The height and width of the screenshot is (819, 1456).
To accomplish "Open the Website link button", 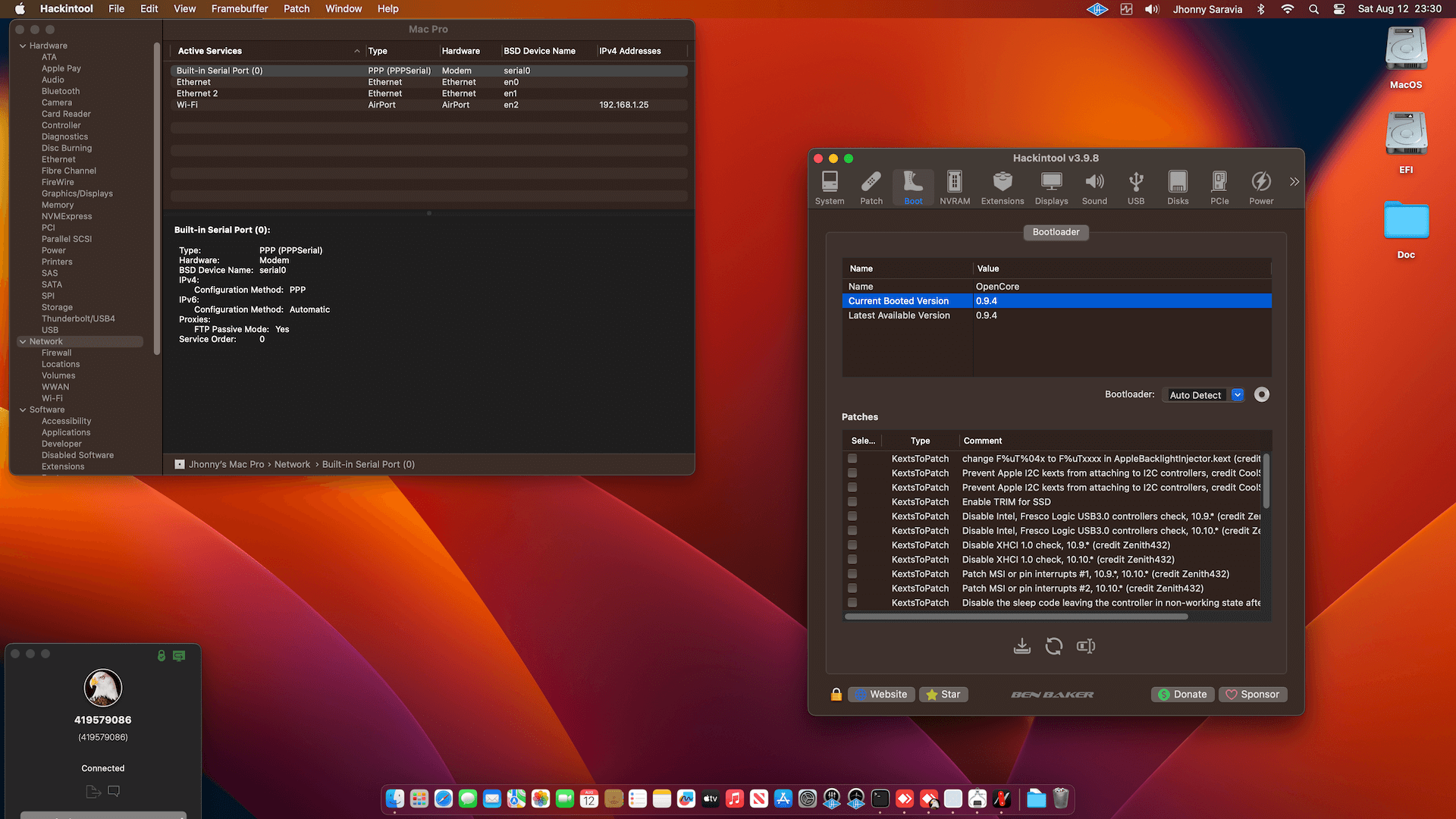I will tap(880, 695).
